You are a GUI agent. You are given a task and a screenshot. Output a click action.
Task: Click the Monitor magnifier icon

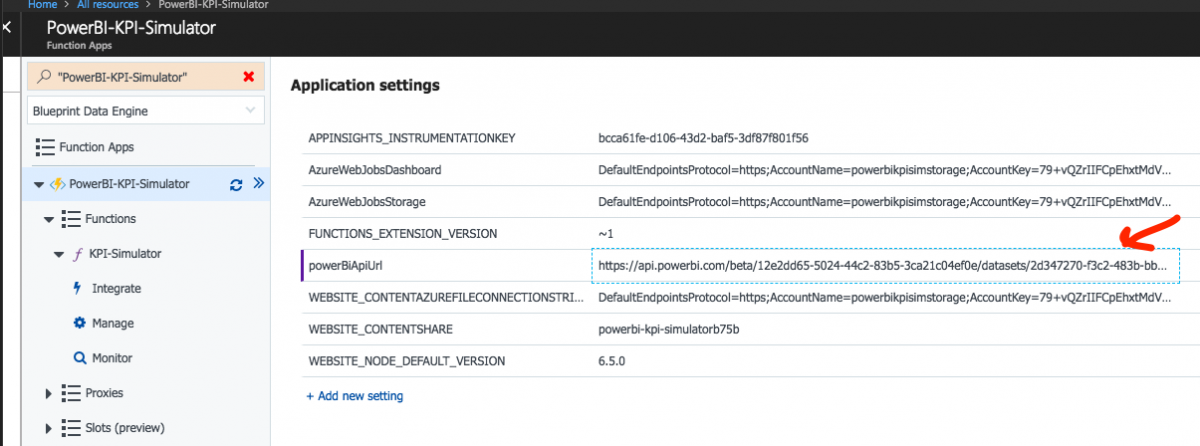tap(80, 358)
